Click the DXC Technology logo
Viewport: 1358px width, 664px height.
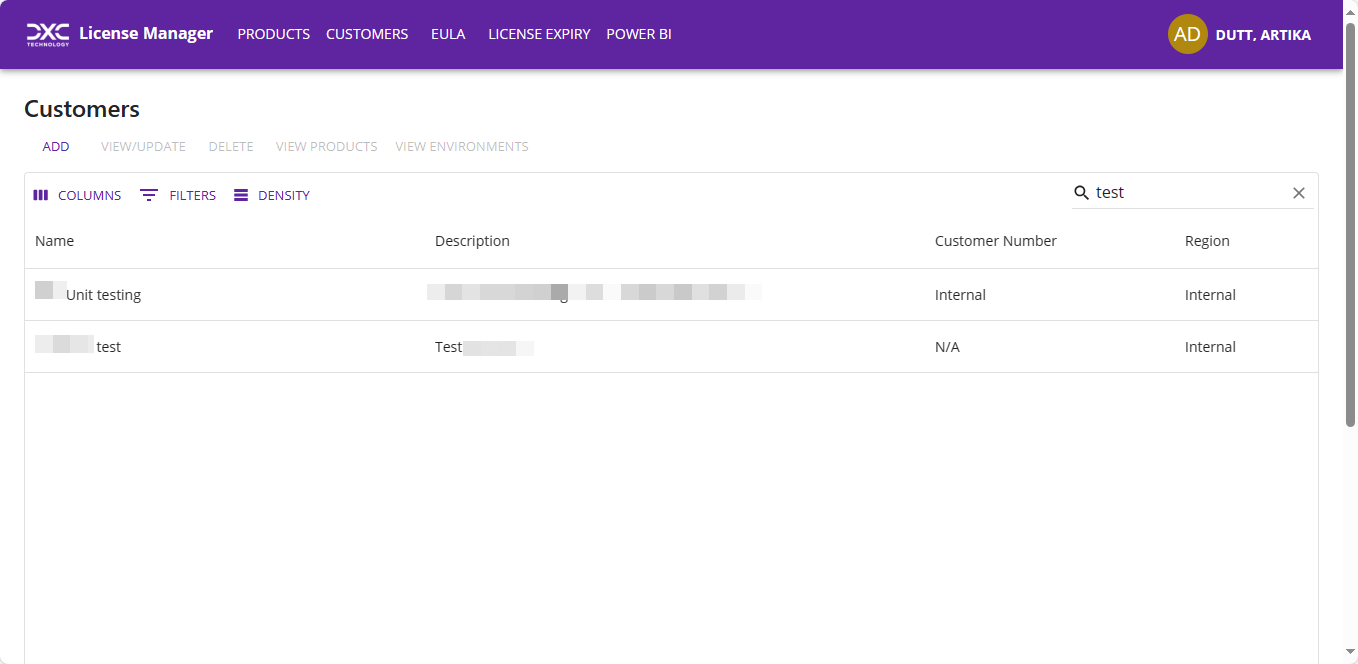point(47,34)
